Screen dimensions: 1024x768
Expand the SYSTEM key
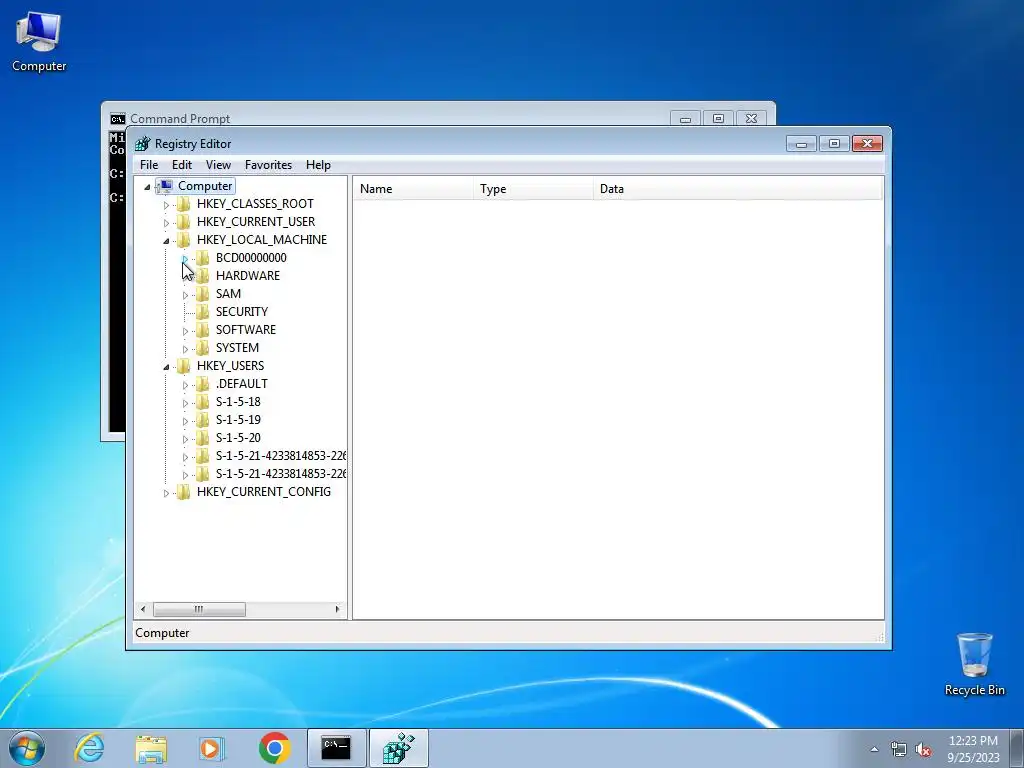tap(185, 349)
